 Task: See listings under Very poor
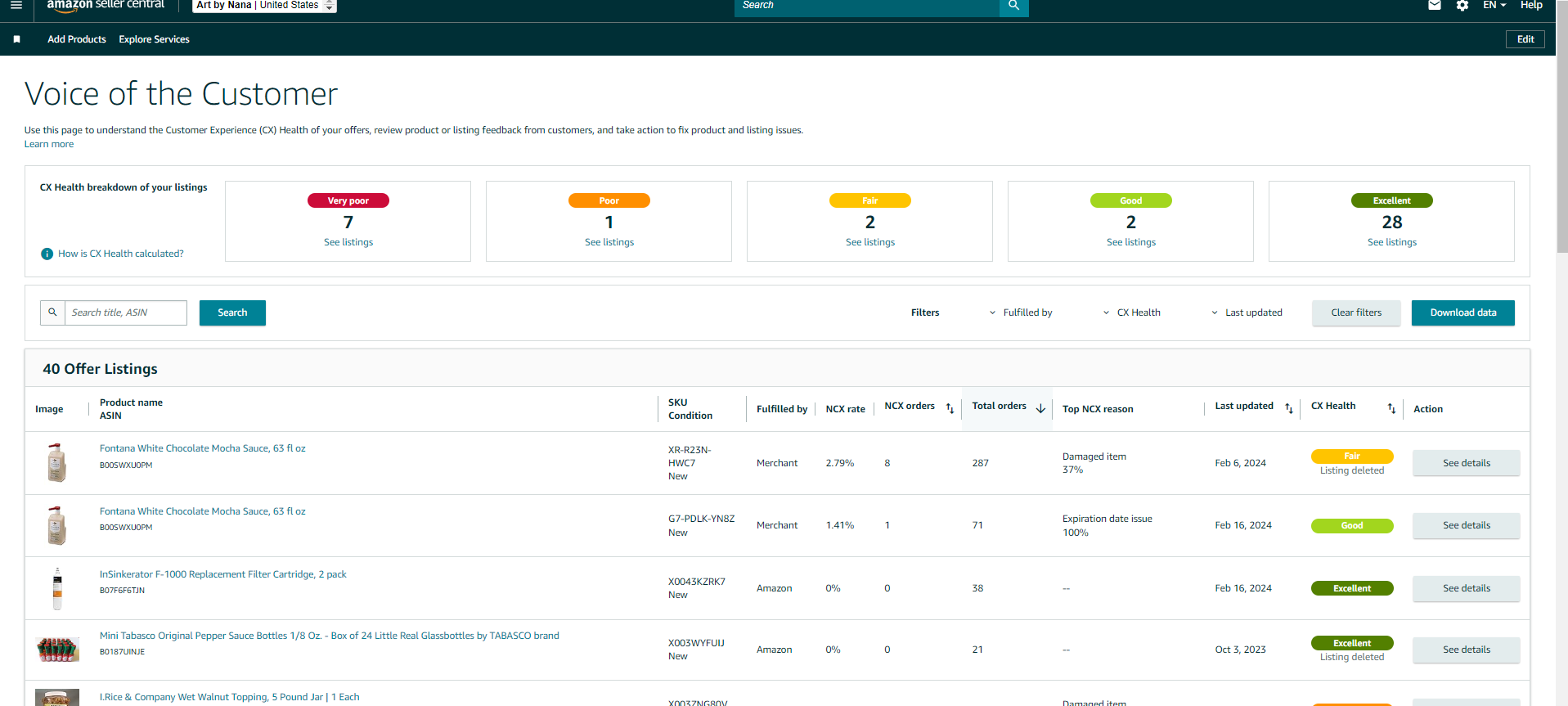(348, 242)
